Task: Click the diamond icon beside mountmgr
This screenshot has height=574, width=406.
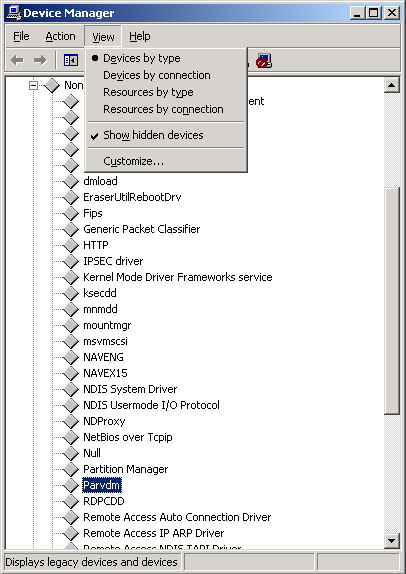Action: pyautogui.click(x=71, y=325)
